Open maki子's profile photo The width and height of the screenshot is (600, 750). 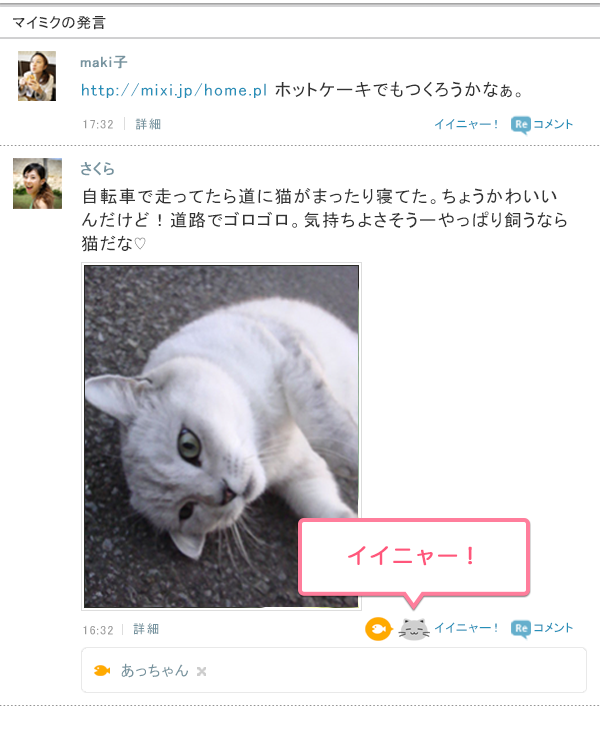click(x=37, y=76)
